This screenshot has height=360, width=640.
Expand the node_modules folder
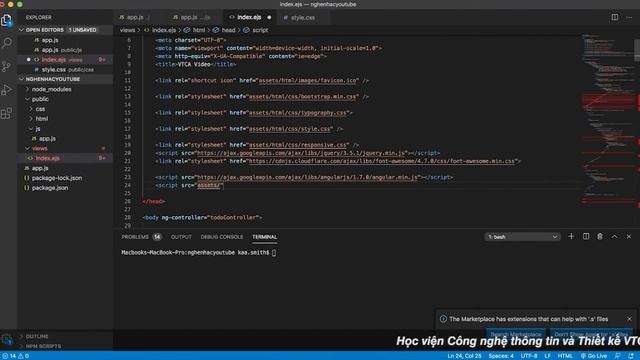pyautogui.click(x=51, y=89)
